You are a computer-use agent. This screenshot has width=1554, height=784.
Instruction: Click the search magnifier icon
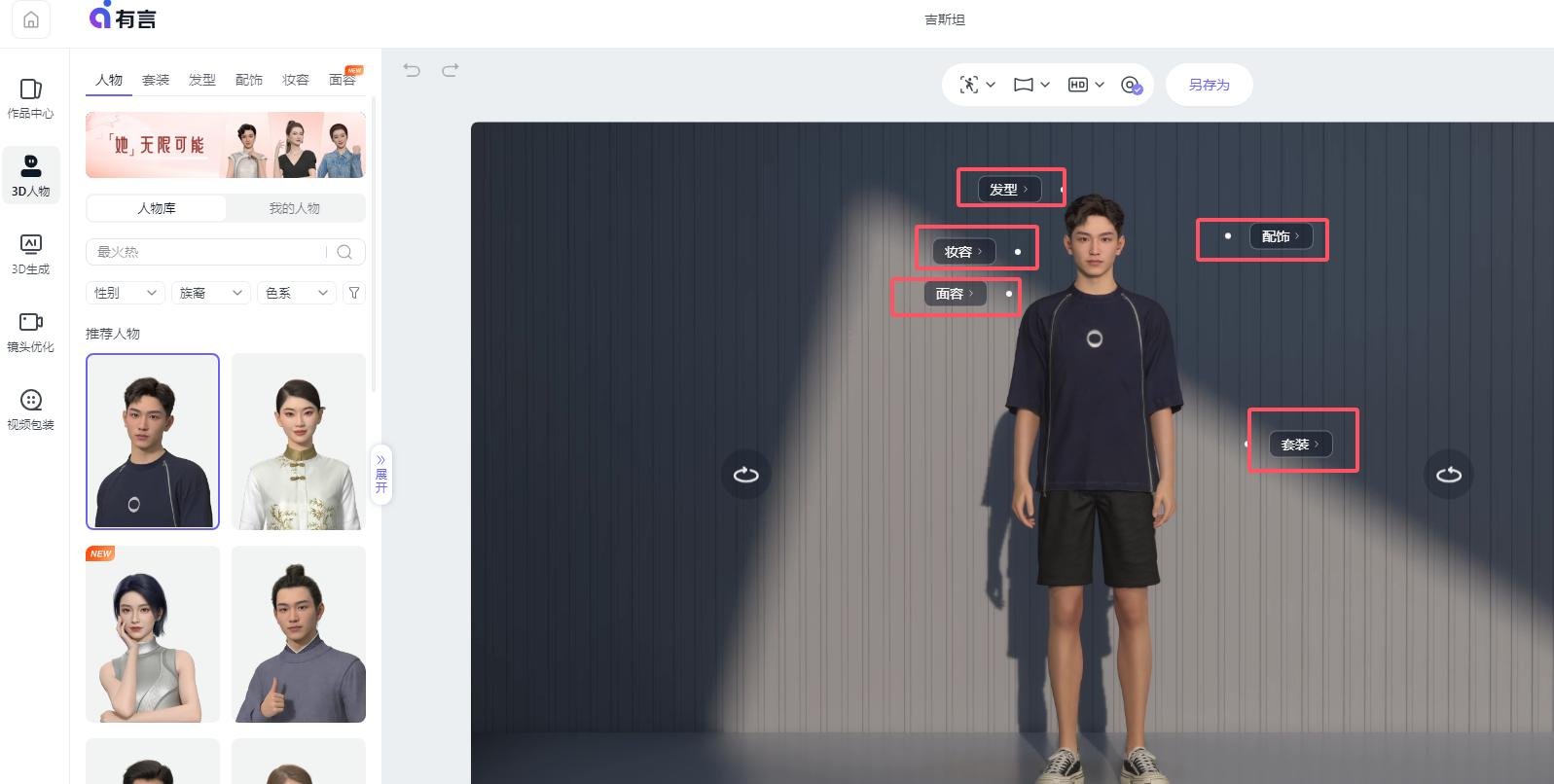point(344,252)
